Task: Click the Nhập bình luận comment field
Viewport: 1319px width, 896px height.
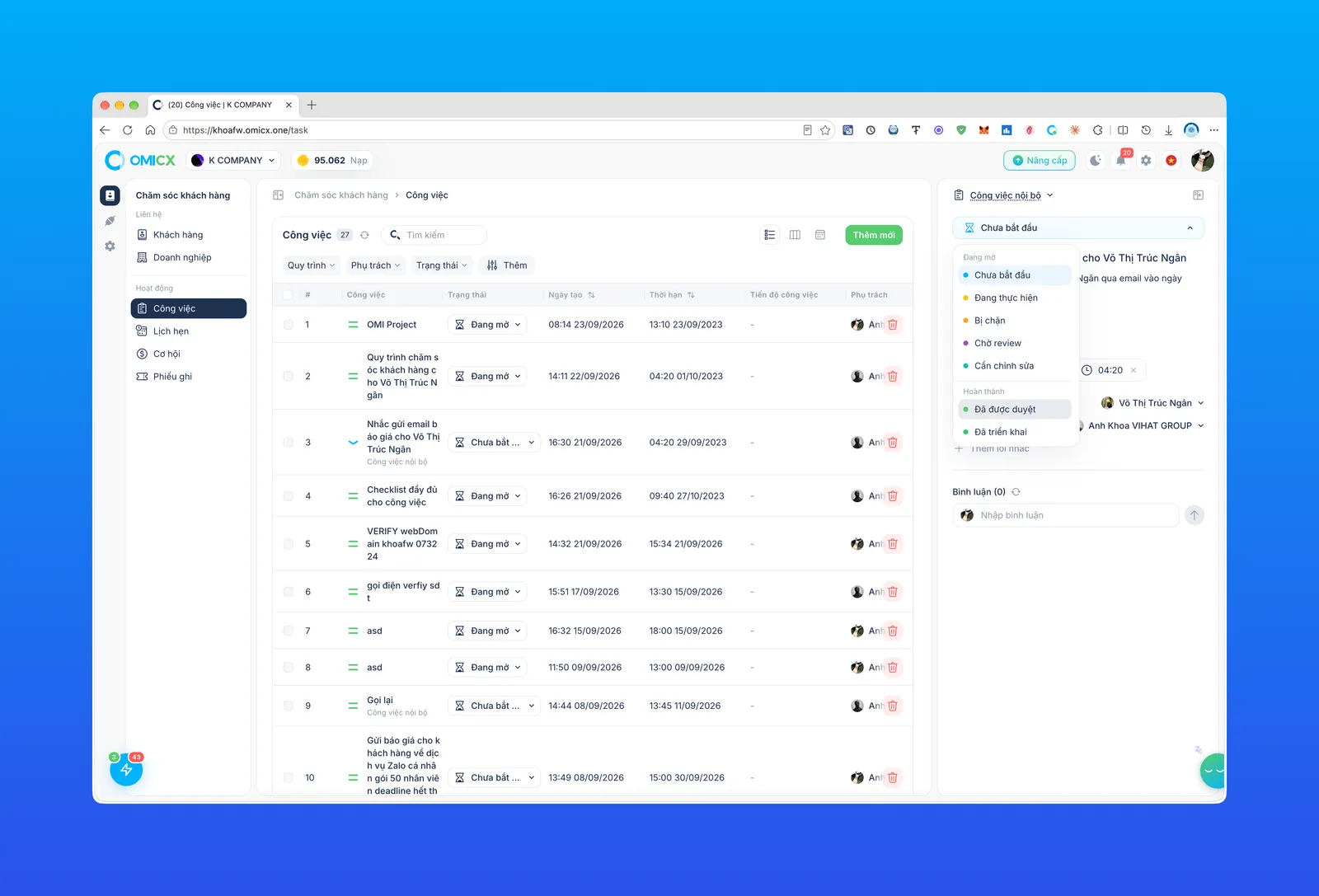Action: tap(1066, 515)
